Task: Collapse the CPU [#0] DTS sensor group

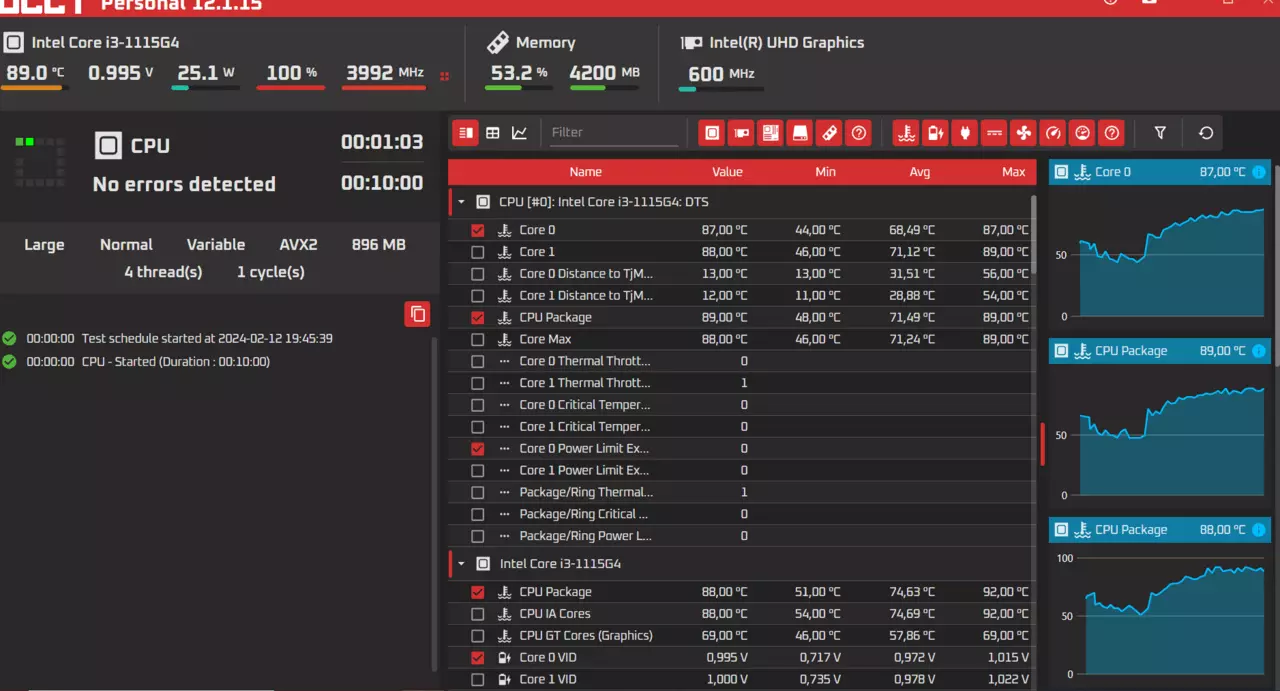Action: coord(461,202)
